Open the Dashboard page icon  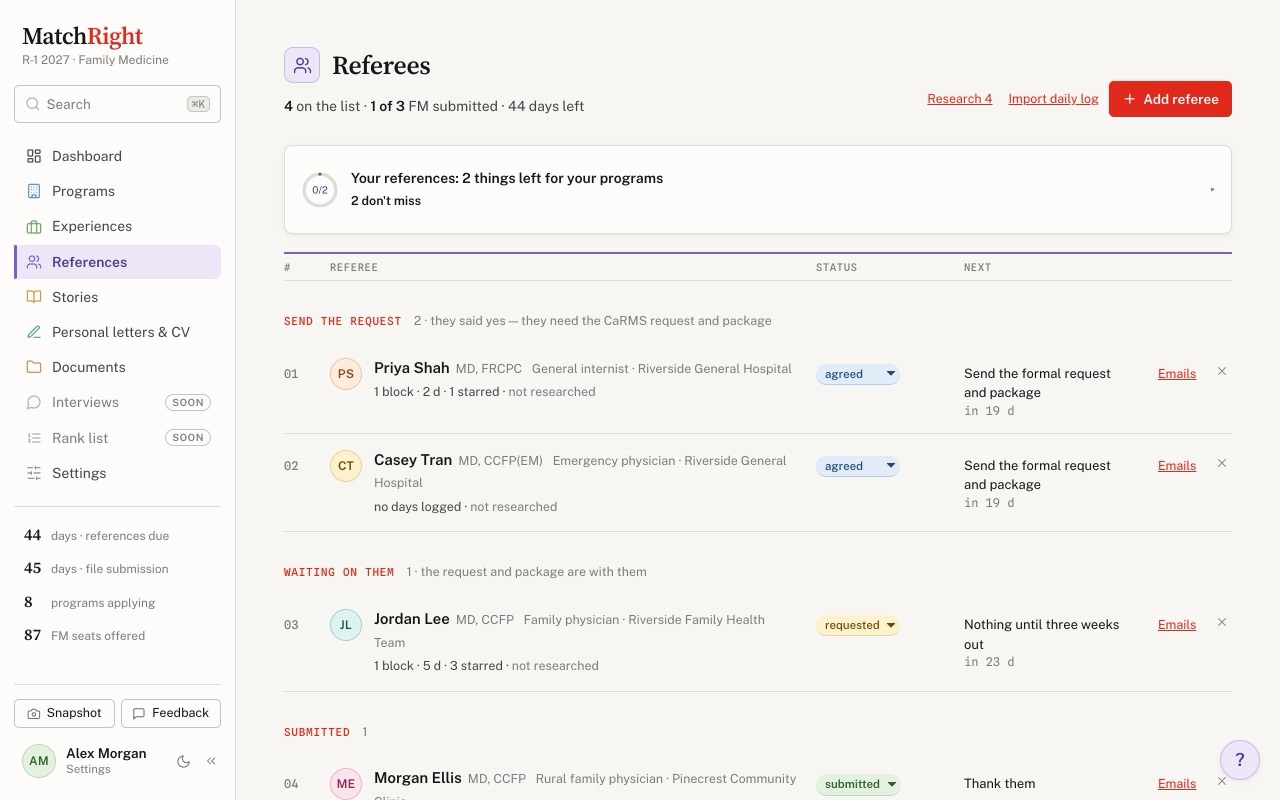pos(34,156)
